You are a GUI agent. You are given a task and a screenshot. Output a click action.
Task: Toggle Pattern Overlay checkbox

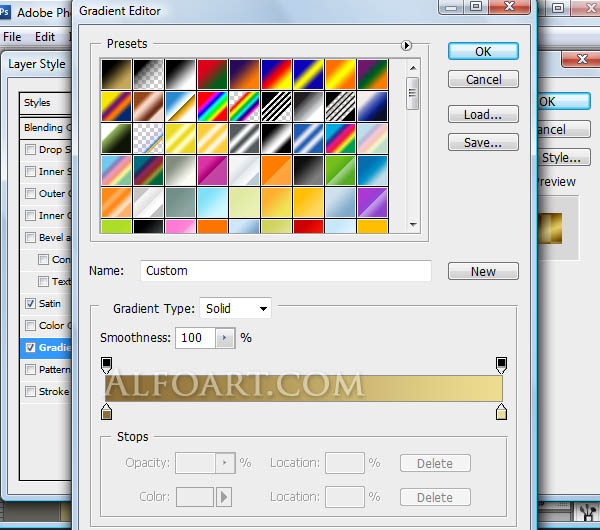click(x=30, y=370)
